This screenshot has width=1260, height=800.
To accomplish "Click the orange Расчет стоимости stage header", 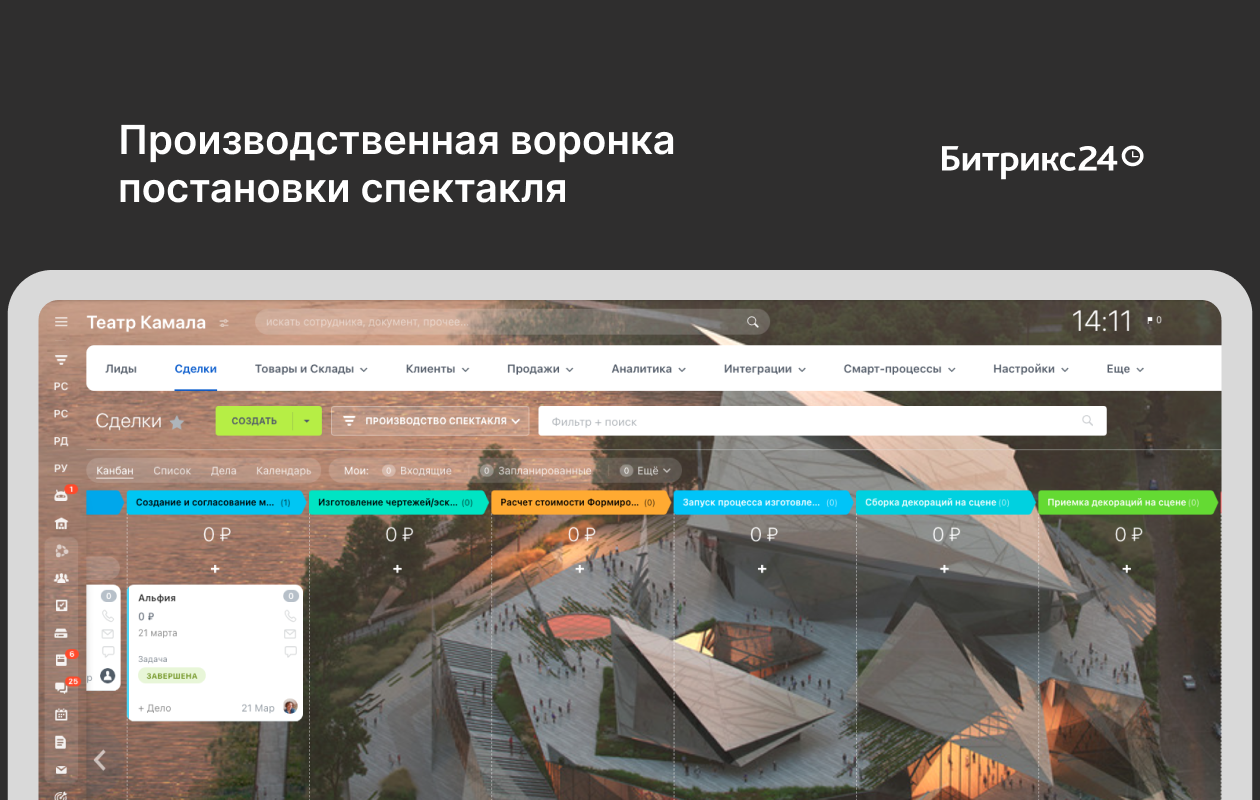I will click(x=581, y=502).
